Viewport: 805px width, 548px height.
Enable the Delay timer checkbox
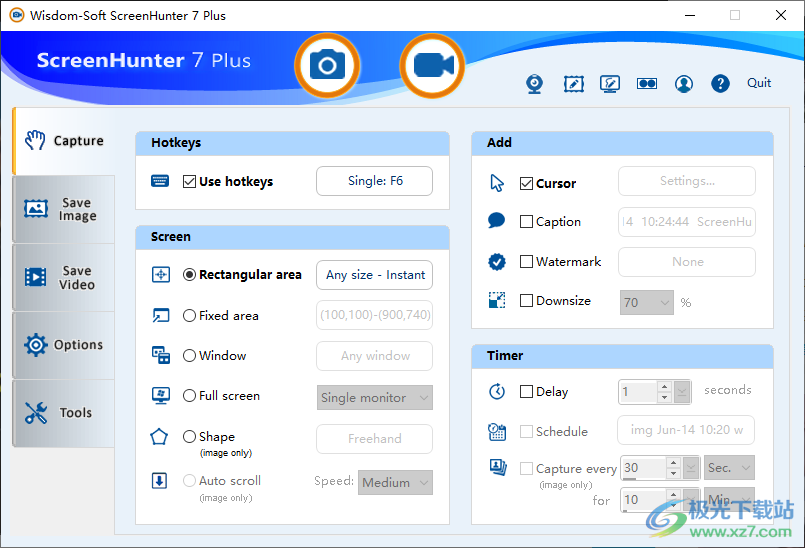tap(526, 392)
